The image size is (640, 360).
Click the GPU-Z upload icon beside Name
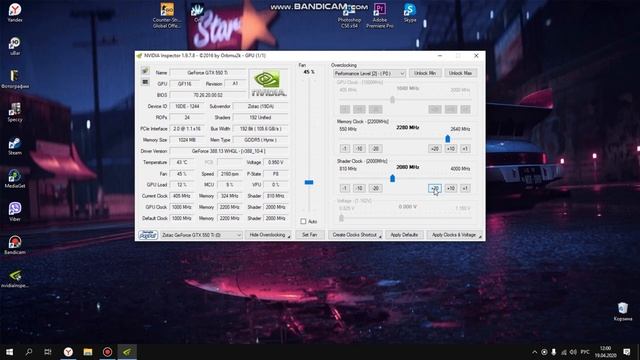(x=145, y=71)
